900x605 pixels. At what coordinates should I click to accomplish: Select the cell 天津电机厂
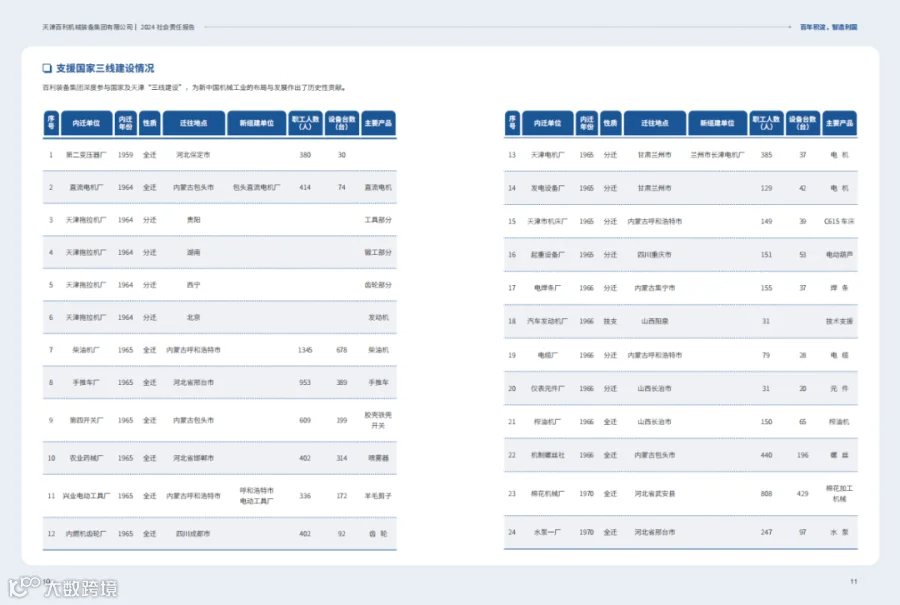(548, 155)
